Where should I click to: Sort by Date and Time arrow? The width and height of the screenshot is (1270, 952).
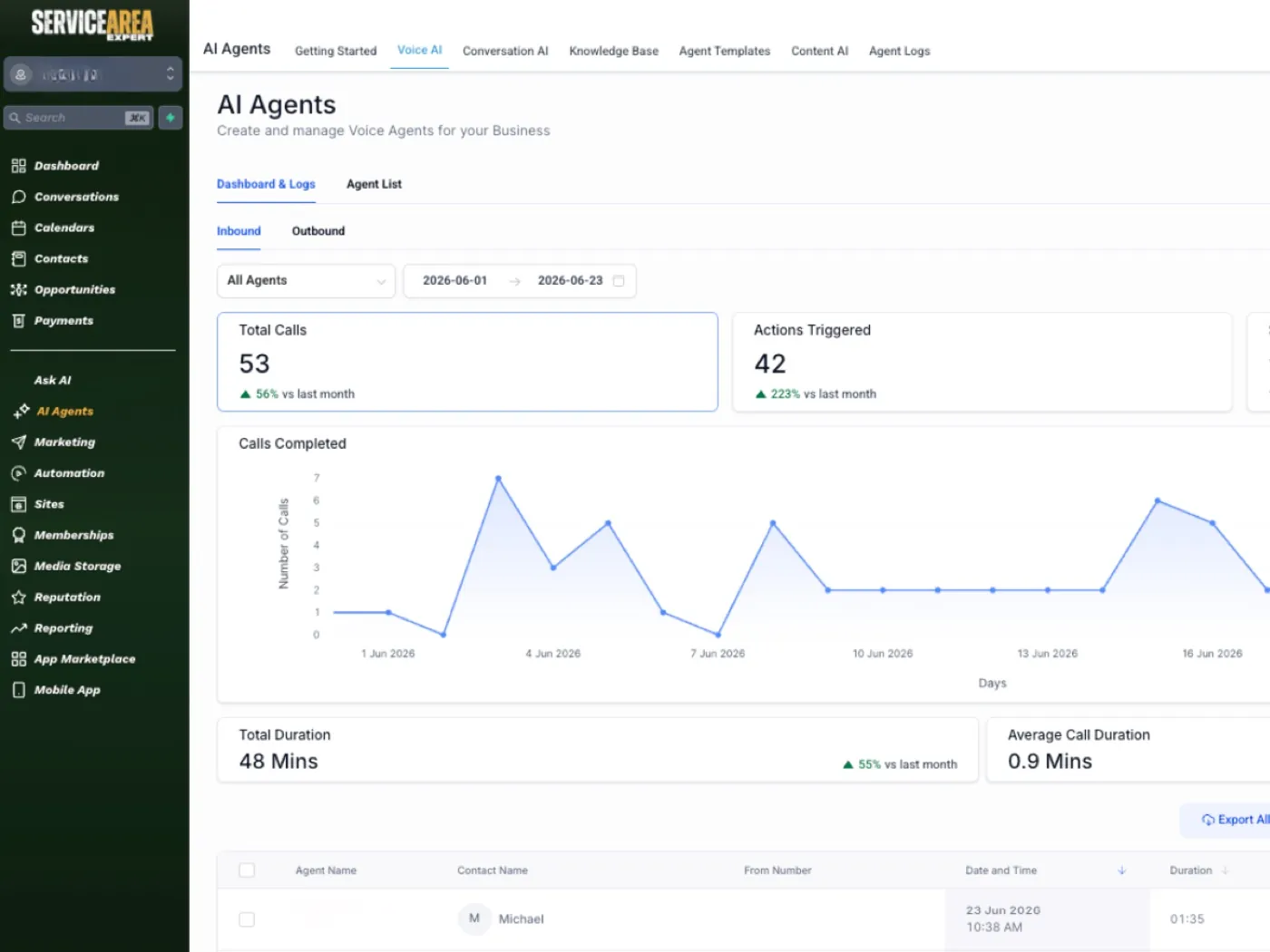[1122, 870]
